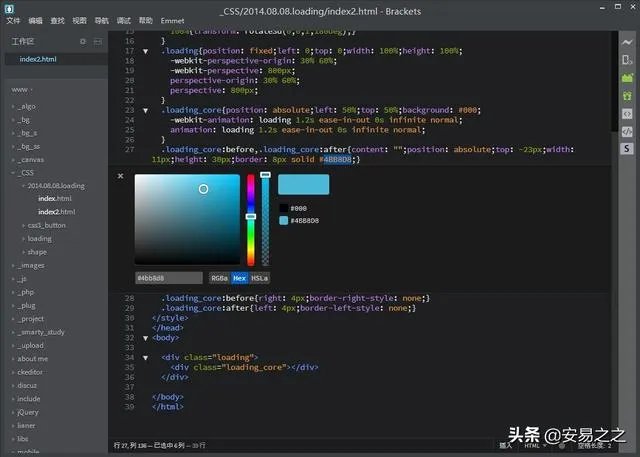This screenshot has height=457, width=640.
Task: Click the green gift icon in right toolbar
Action: click(627, 95)
